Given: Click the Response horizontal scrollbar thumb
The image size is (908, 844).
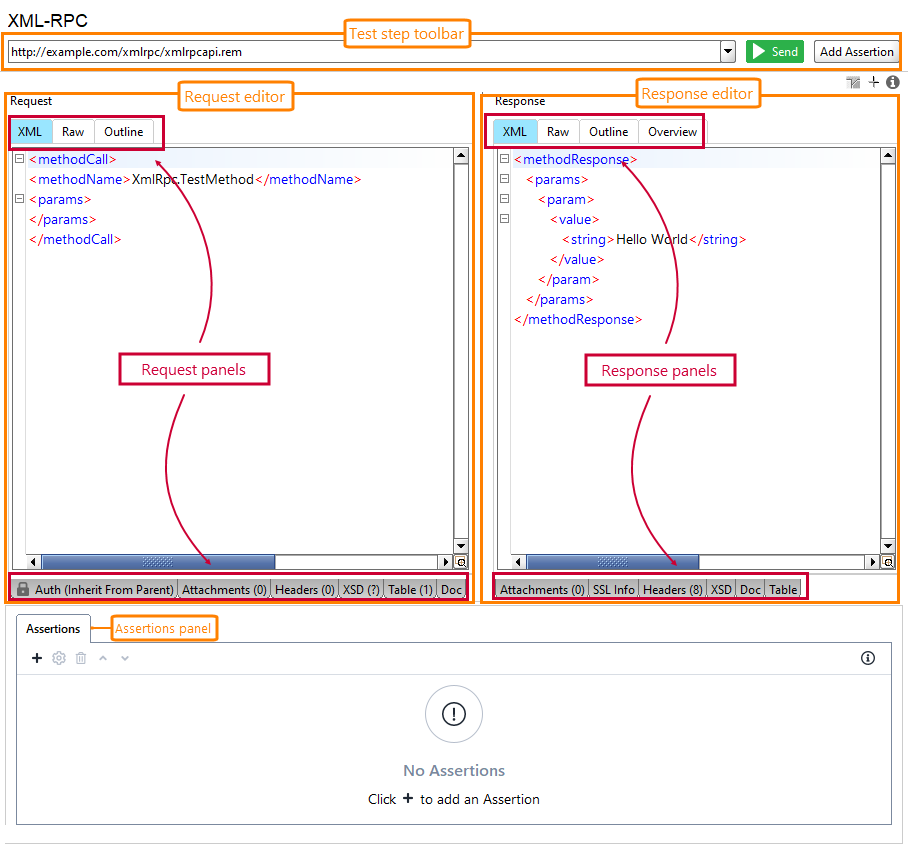Looking at the screenshot, I should pos(613,561).
